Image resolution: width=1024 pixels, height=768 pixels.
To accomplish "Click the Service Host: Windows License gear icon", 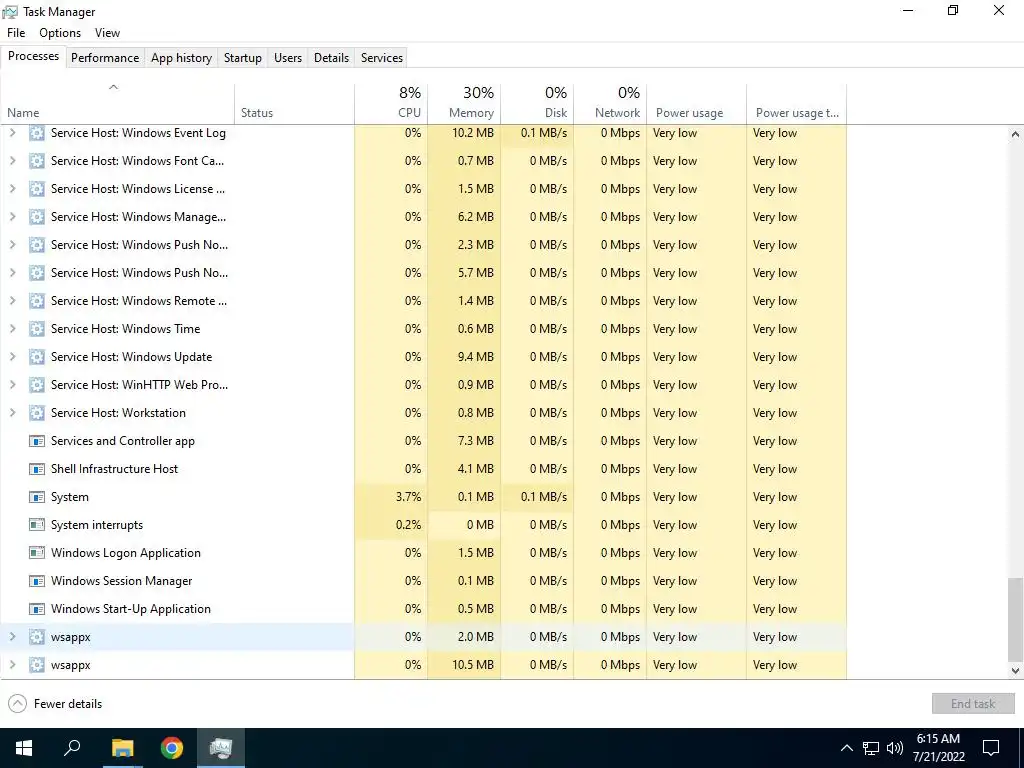I will [37, 189].
